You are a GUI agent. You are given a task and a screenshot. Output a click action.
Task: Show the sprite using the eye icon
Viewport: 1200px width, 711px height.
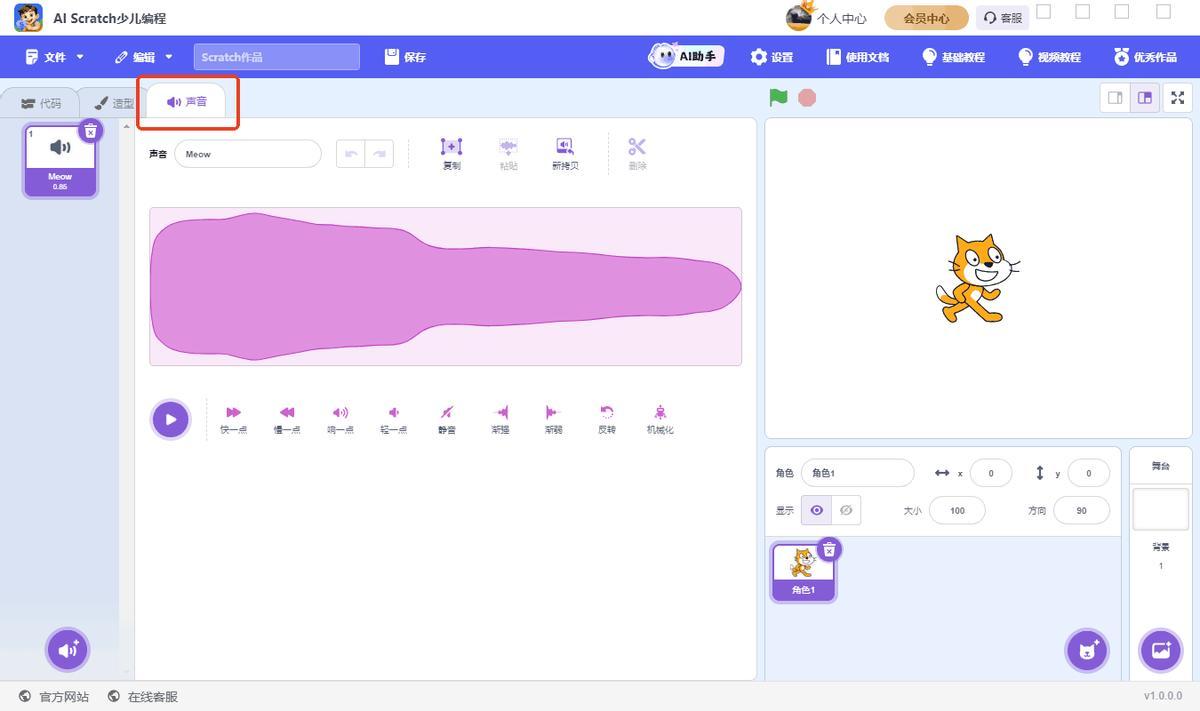pyautogui.click(x=817, y=510)
